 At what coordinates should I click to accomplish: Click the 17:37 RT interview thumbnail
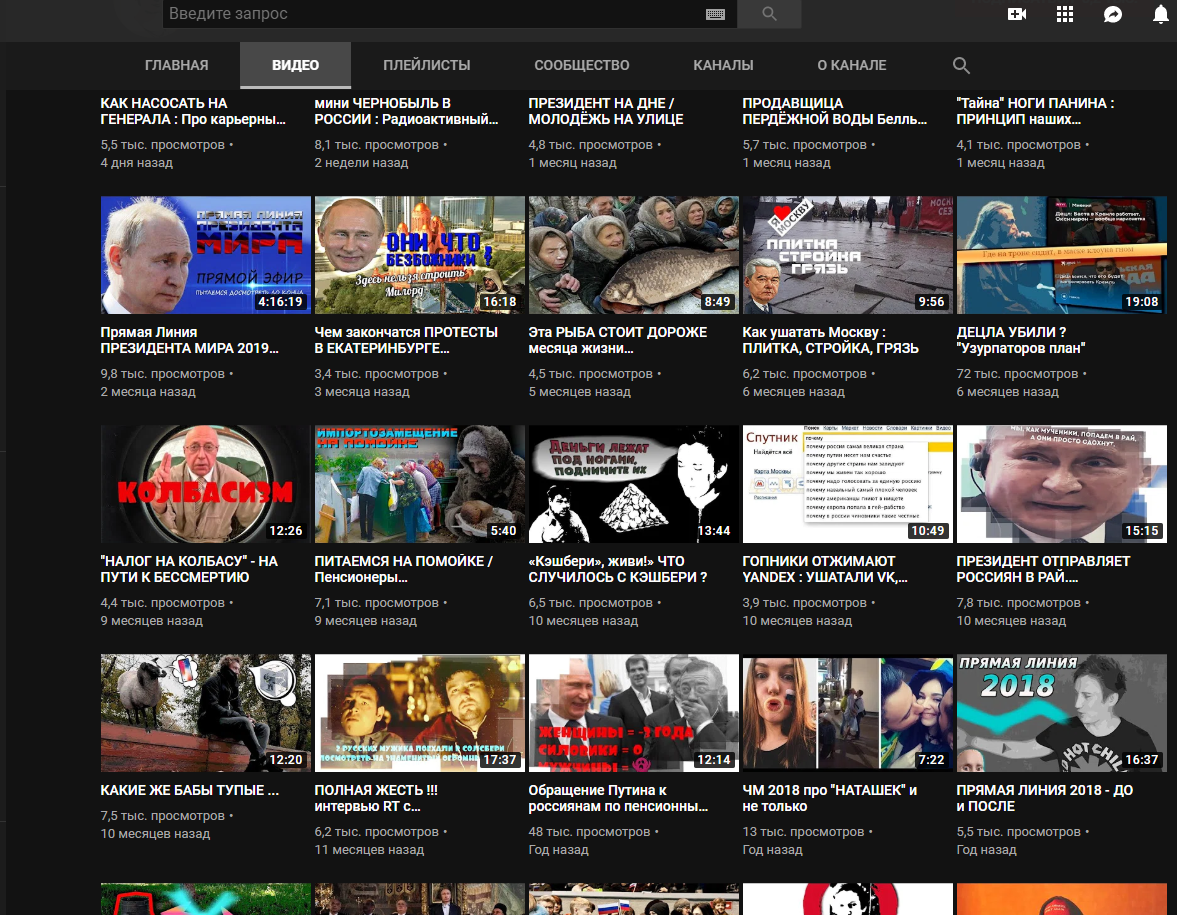click(420, 713)
